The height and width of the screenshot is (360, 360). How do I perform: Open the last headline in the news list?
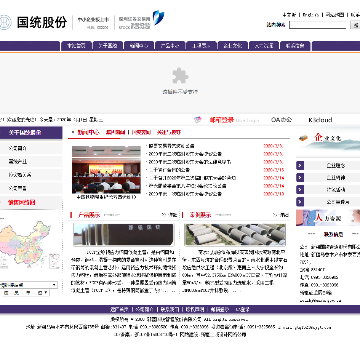coord(185,194)
